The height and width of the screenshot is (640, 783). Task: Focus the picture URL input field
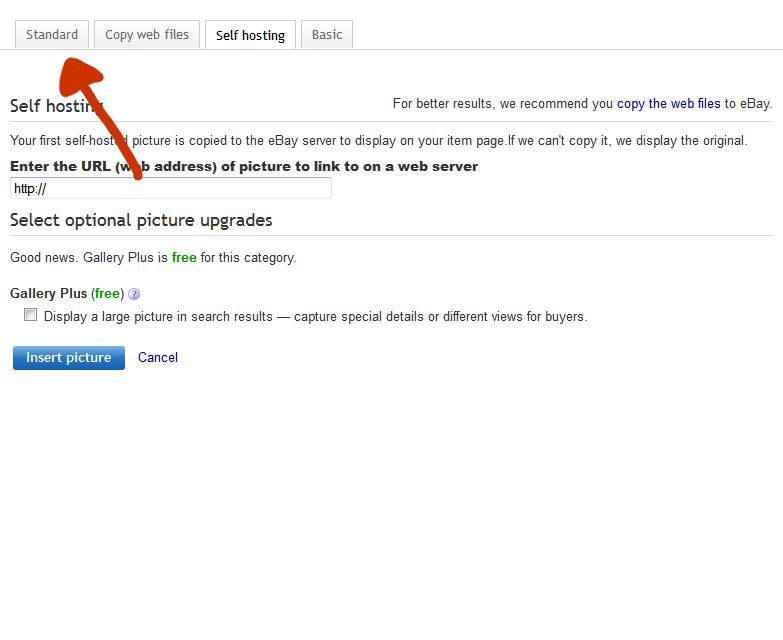click(x=170, y=188)
